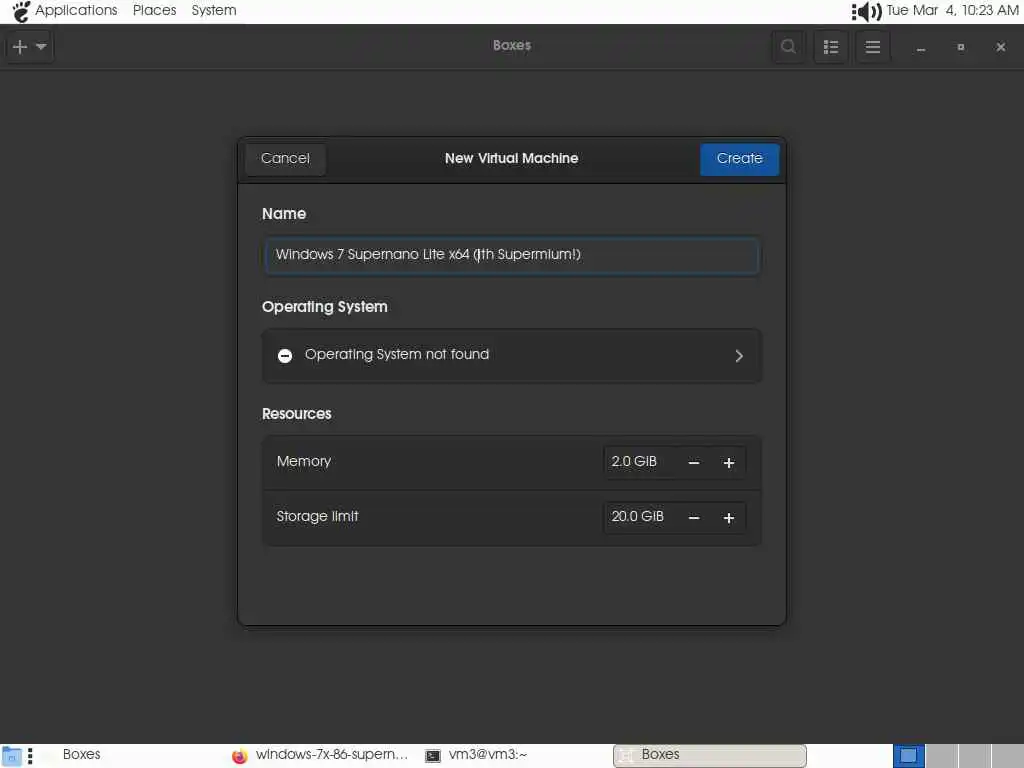Open search in the Boxes header bar
This screenshot has height=768, width=1024.
[788, 46]
